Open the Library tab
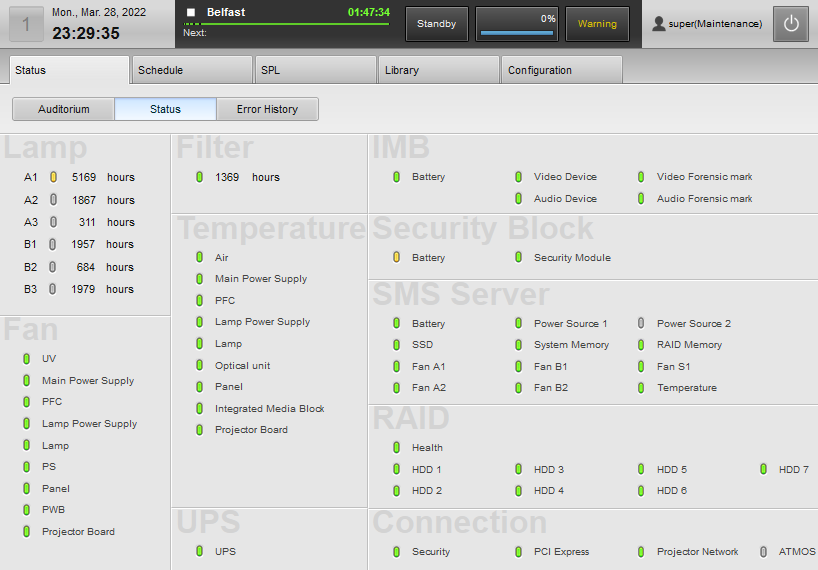The image size is (818, 570). pos(438,70)
